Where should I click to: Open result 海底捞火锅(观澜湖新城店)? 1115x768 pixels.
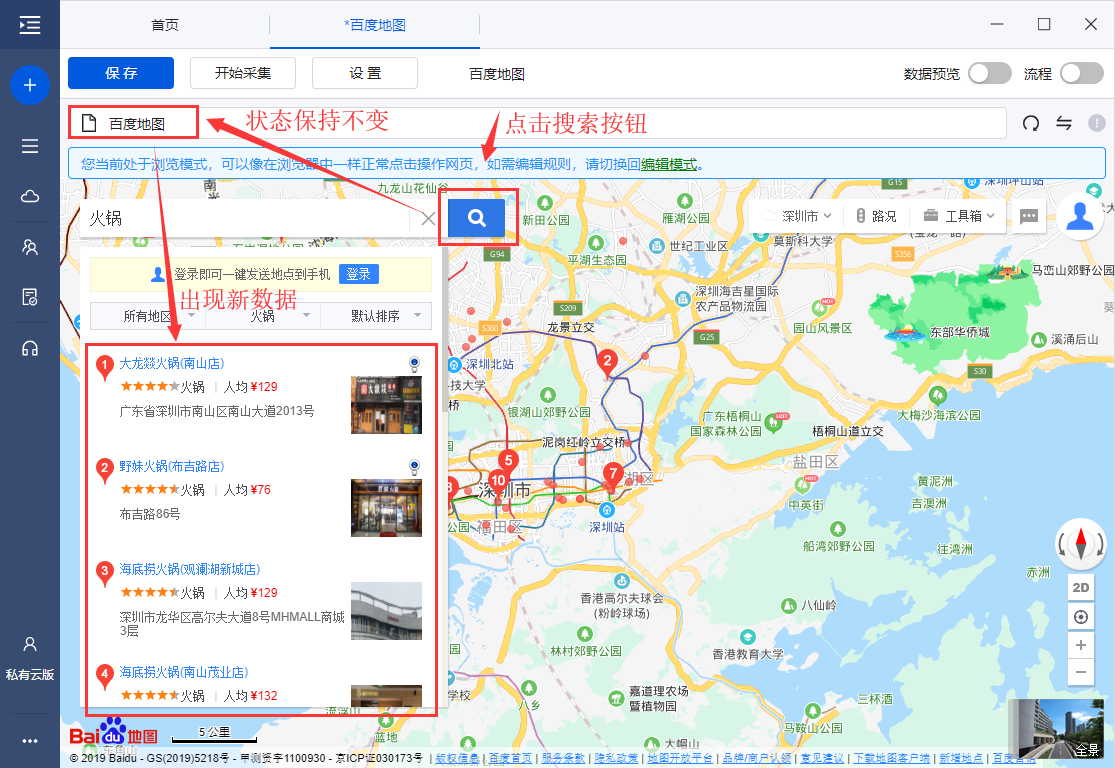point(190,570)
